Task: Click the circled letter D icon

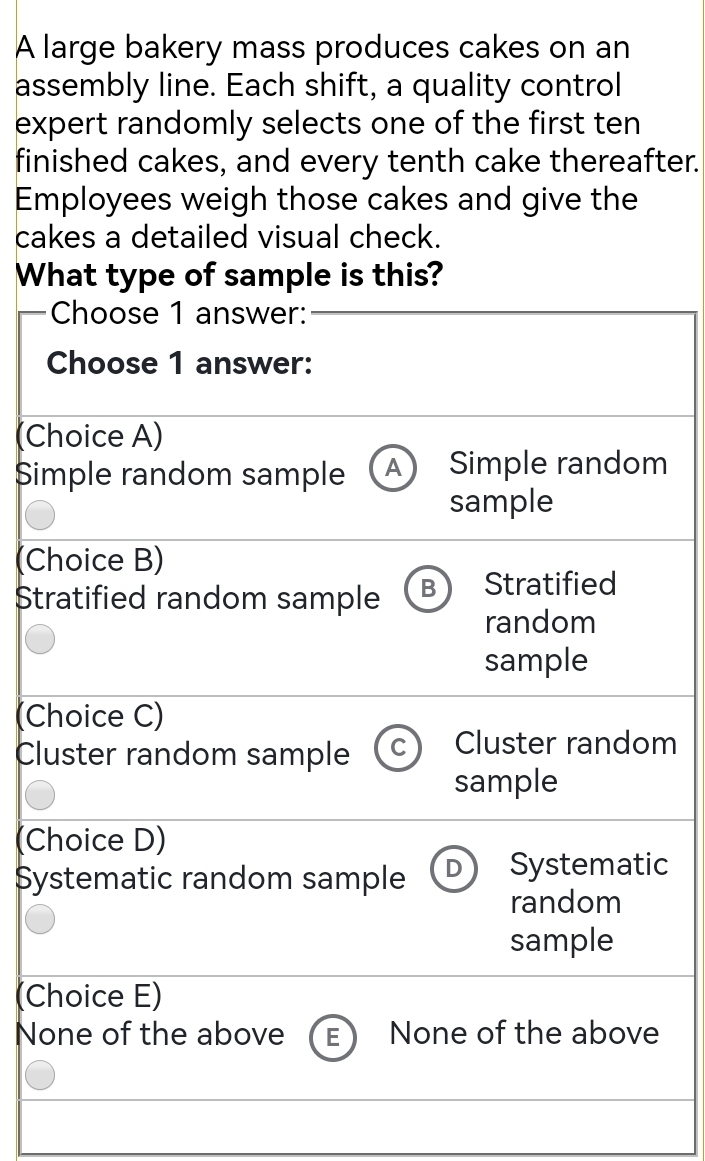Action: [x=454, y=869]
